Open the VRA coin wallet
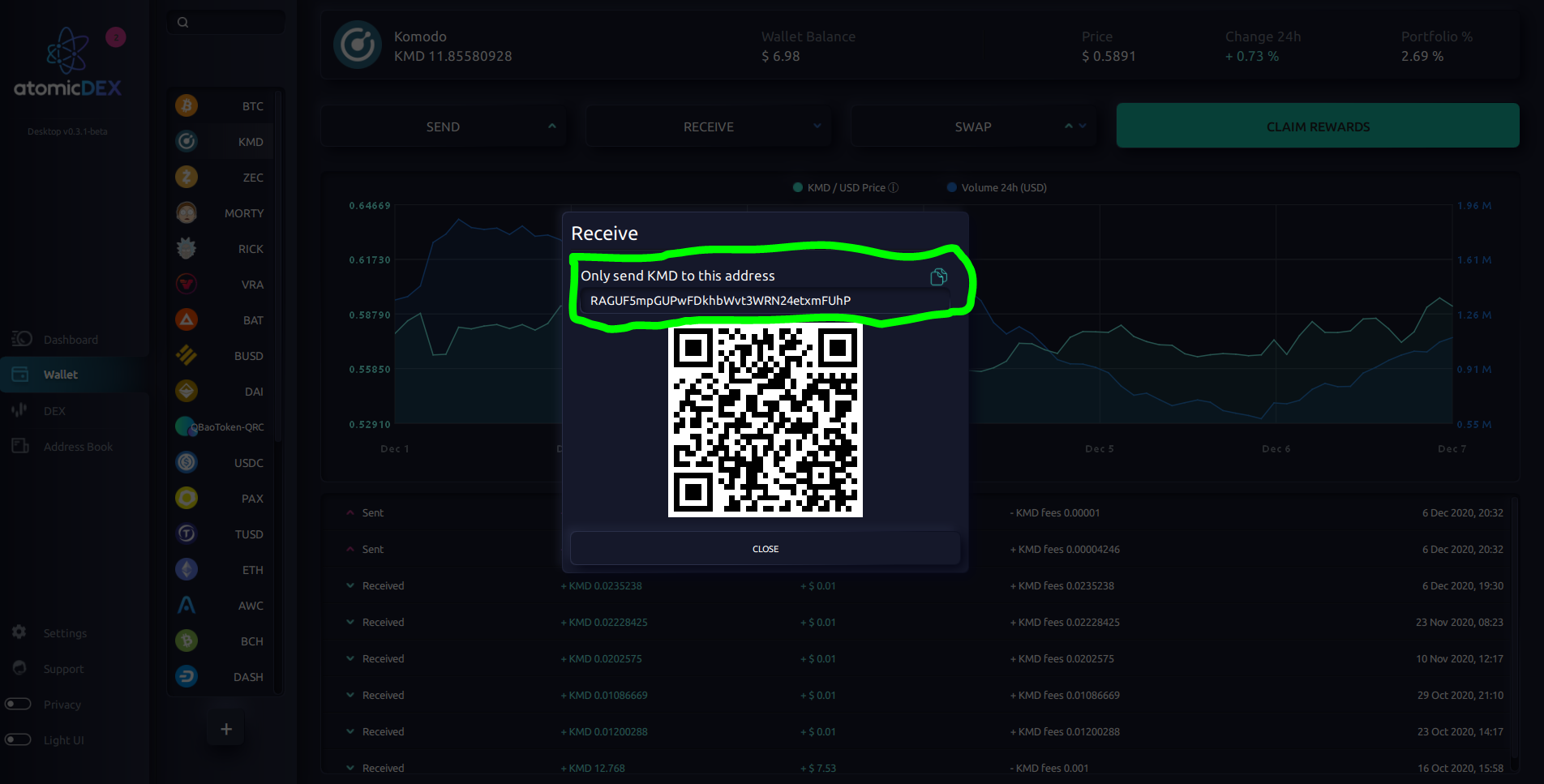 [221, 285]
